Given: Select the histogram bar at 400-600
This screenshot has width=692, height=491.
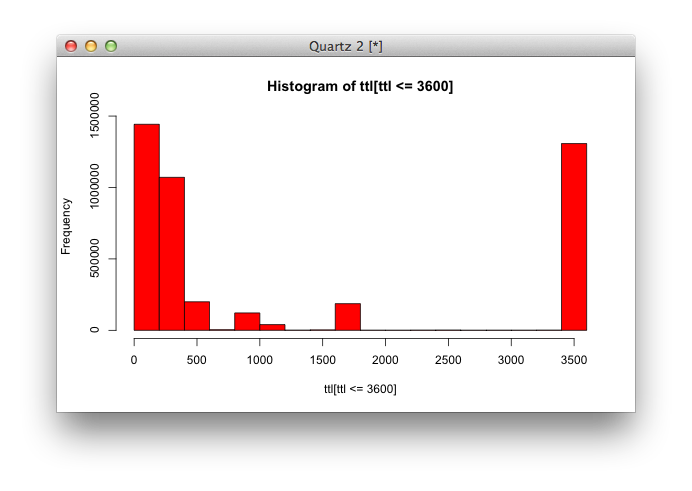Looking at the screenshot, I should [197, 316].
